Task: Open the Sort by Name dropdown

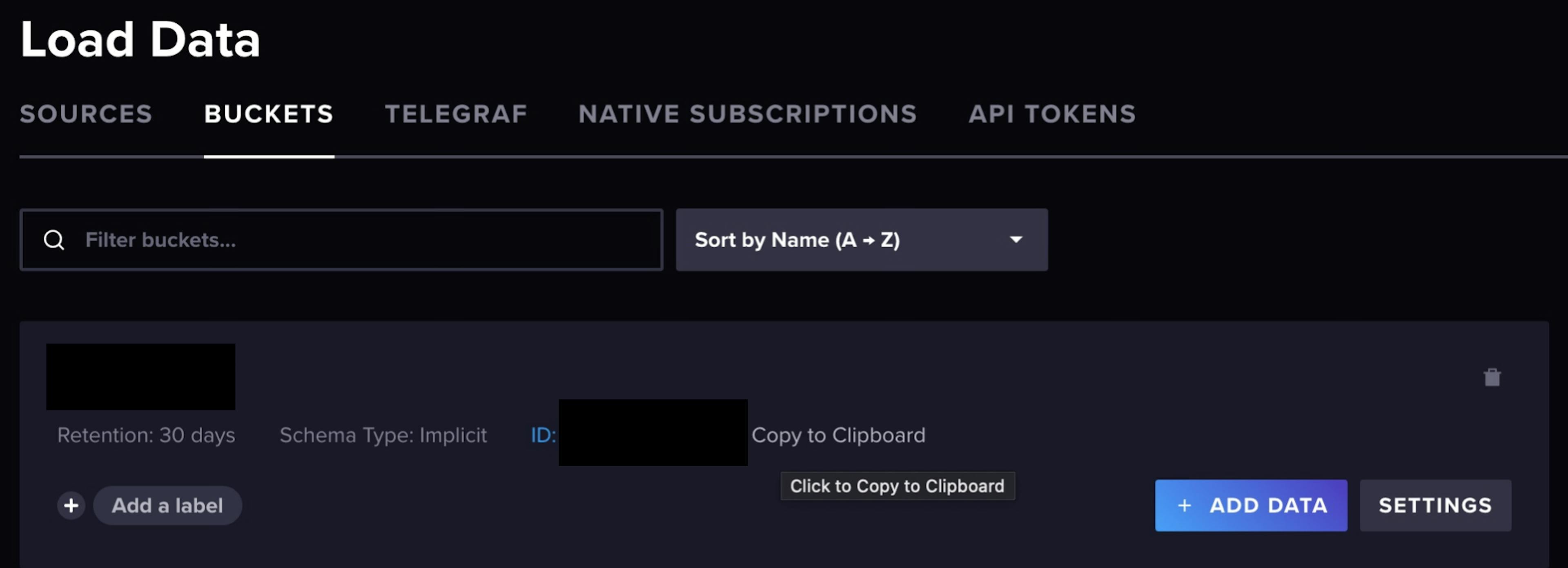Action: [x=861, y=240]
